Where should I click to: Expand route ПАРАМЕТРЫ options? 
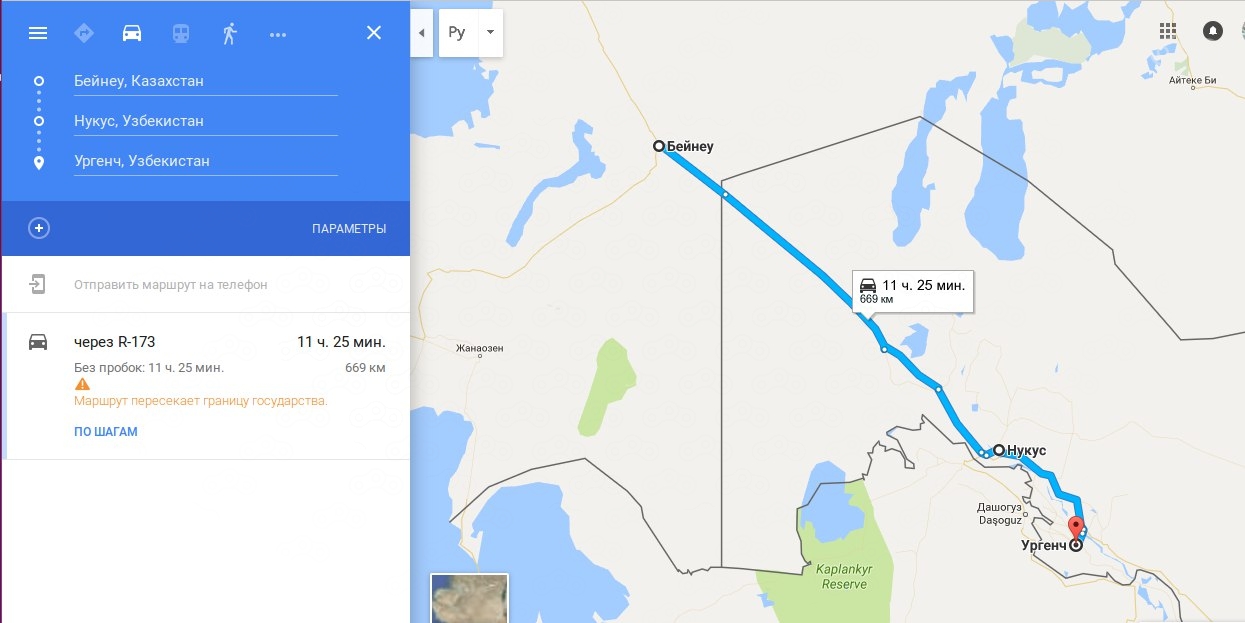click(349, 229)
